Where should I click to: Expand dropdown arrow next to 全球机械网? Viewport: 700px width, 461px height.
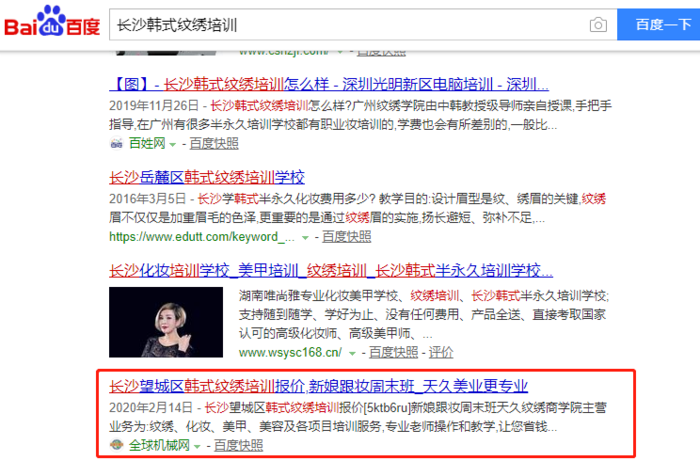click(x=197, y=446)
